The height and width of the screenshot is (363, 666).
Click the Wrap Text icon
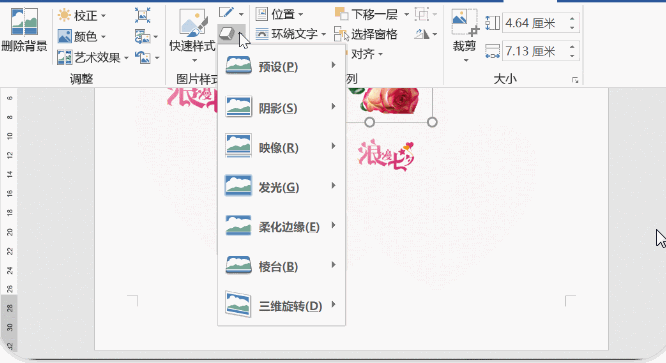pos(262,34)
